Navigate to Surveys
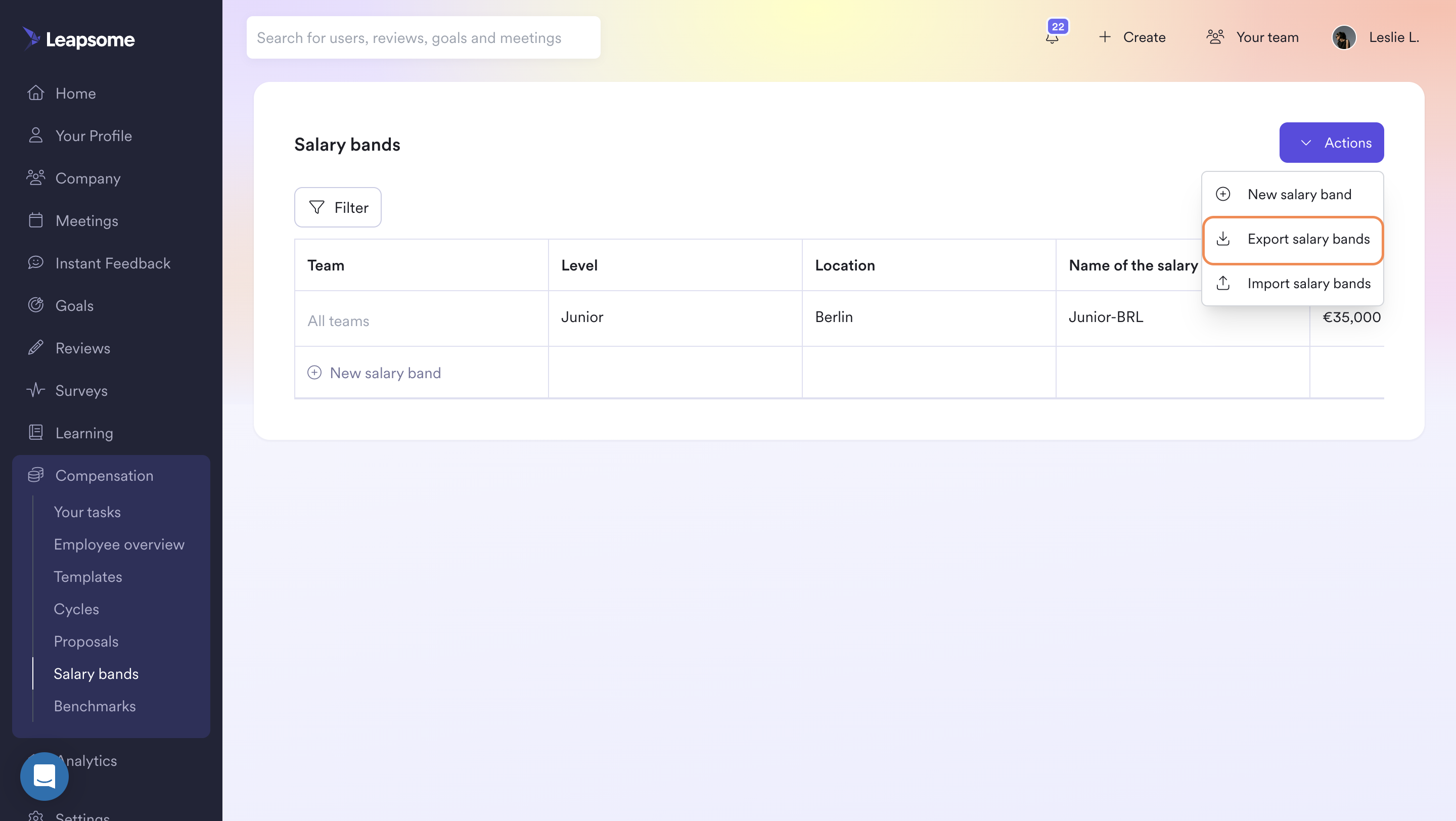Screen dimensions: 1456x821 [81, 390]
